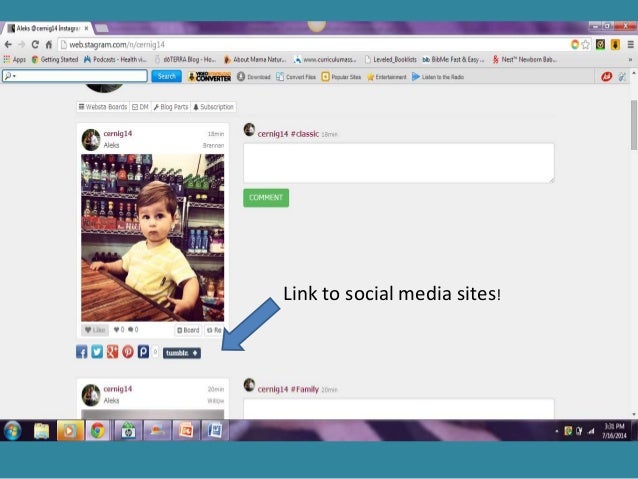Click the comment text box for #classic post

(x=399, y=163)
